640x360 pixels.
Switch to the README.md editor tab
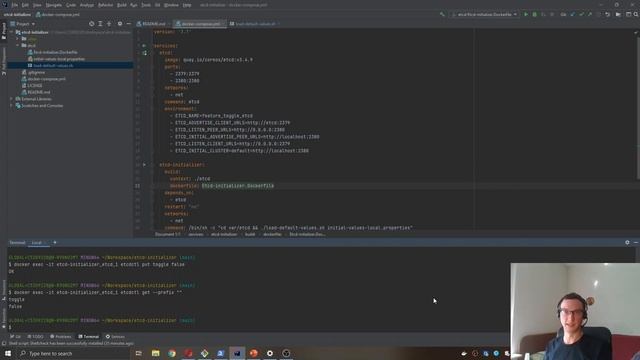coord(154,24)
